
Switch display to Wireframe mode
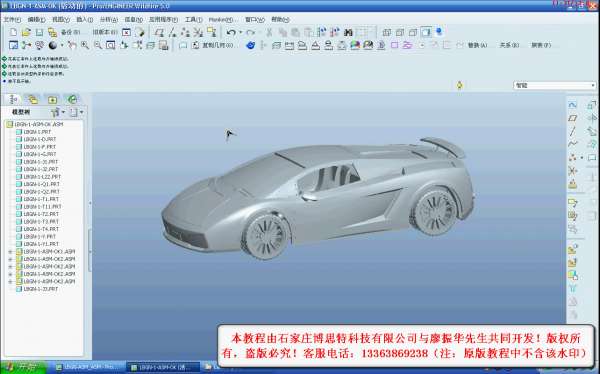click(x=387, y=33)
